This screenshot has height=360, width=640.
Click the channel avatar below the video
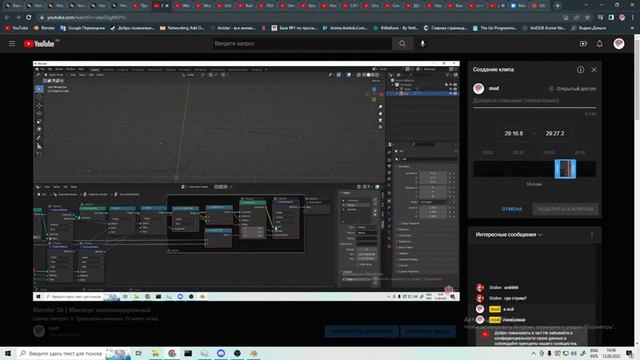(39, 331)
